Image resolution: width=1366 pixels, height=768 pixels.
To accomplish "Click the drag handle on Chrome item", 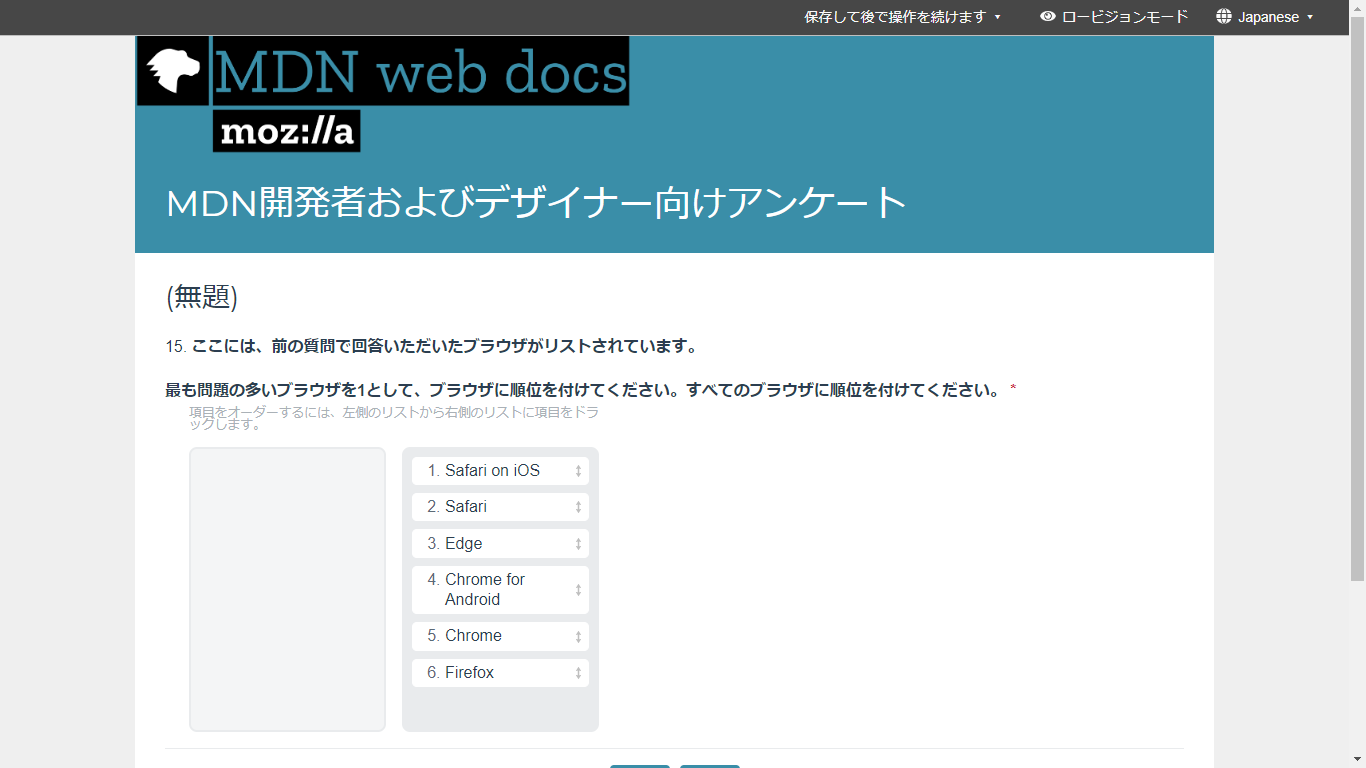I will pos(578,637).
